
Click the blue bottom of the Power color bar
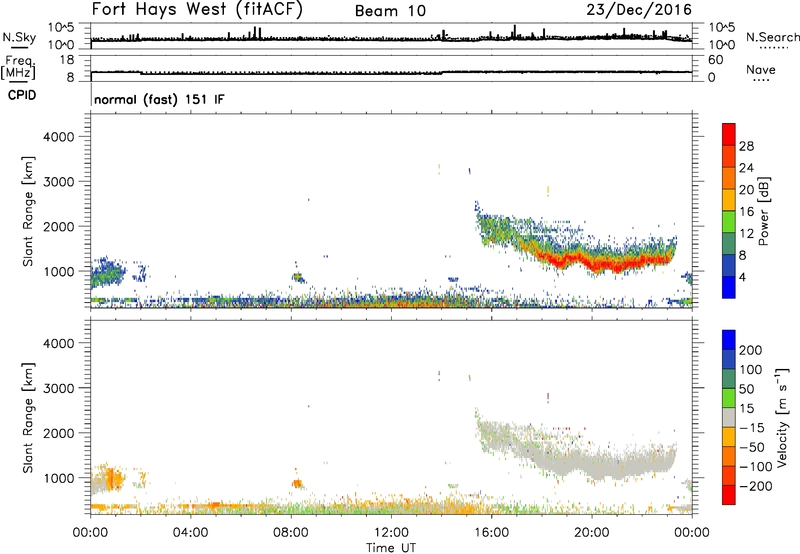728,287
